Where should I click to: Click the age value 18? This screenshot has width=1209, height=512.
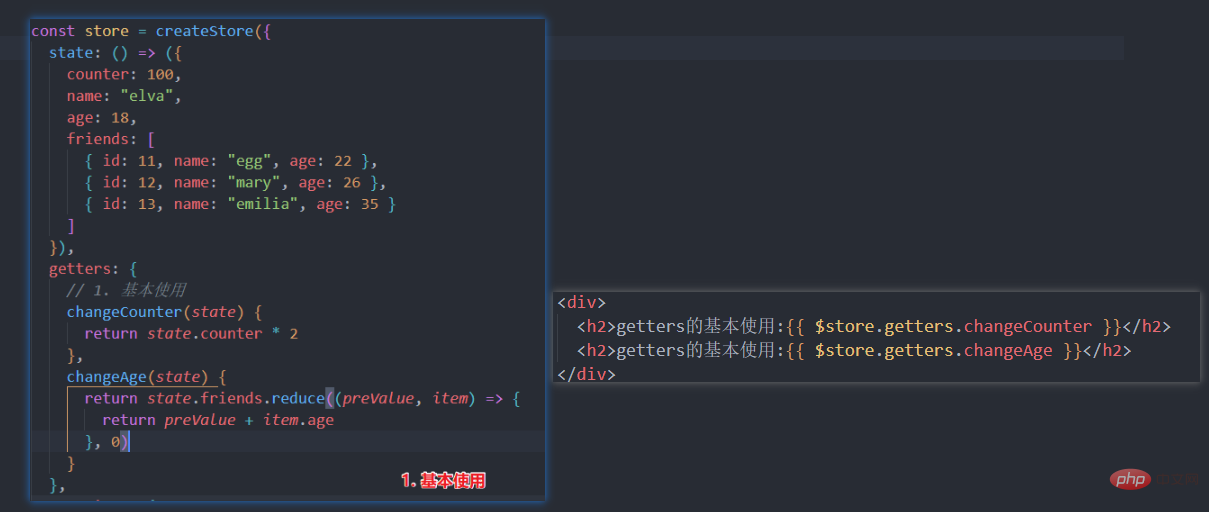point(118,118)
